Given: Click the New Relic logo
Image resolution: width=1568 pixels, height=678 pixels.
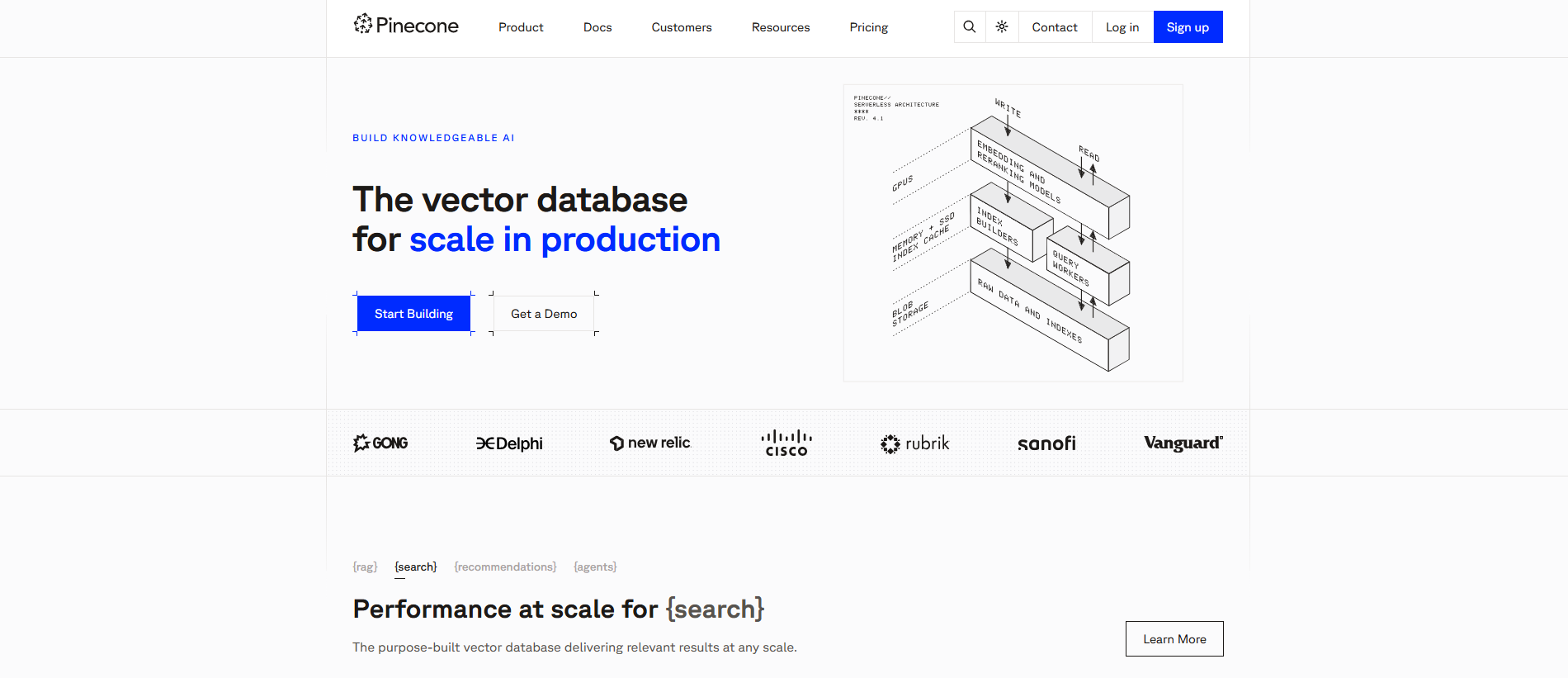Looking at the screenshot, I should (649, 443).
